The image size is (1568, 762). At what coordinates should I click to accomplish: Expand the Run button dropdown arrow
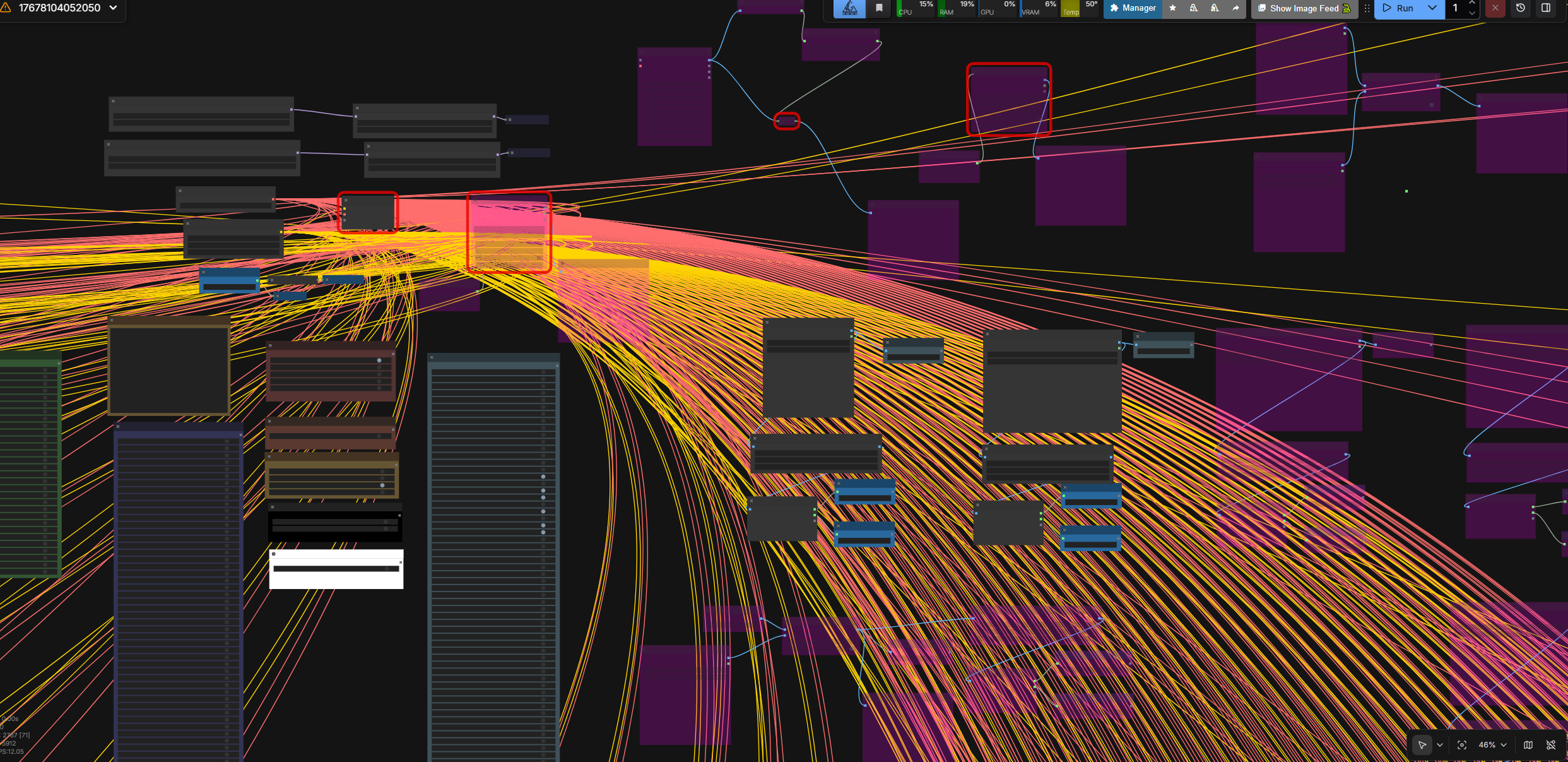click(1432, 8)
